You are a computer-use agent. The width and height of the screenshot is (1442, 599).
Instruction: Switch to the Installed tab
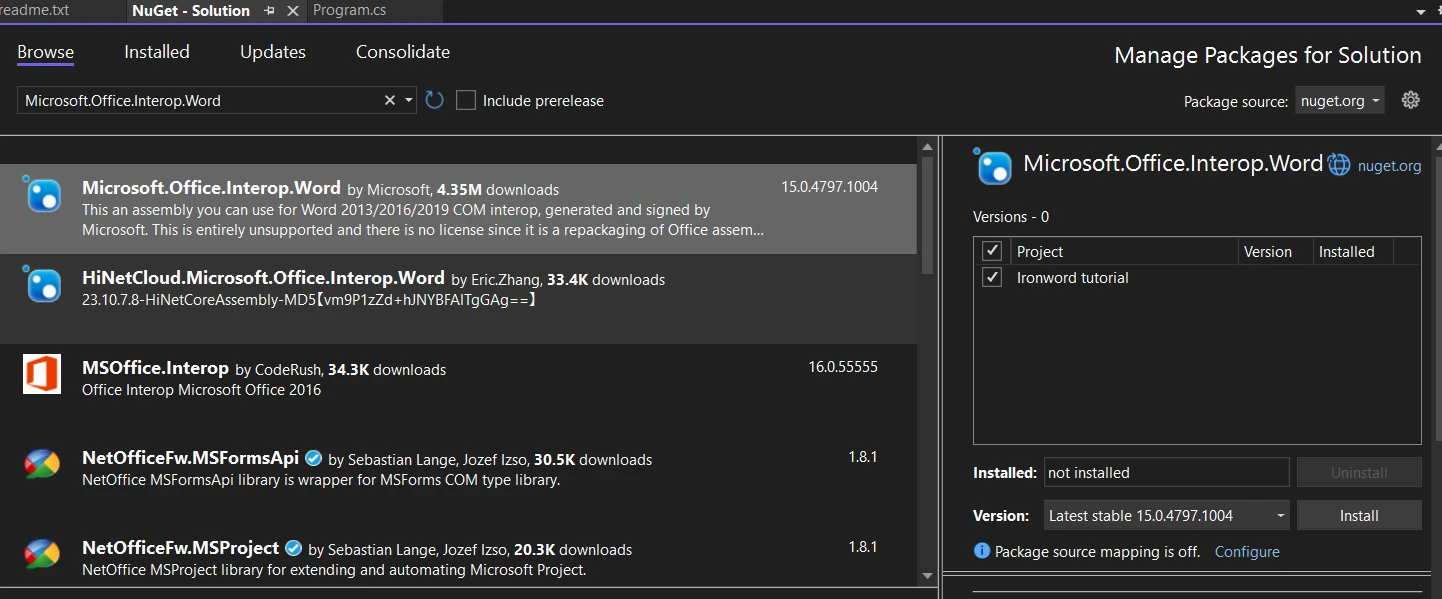click(x=157, y=52)
